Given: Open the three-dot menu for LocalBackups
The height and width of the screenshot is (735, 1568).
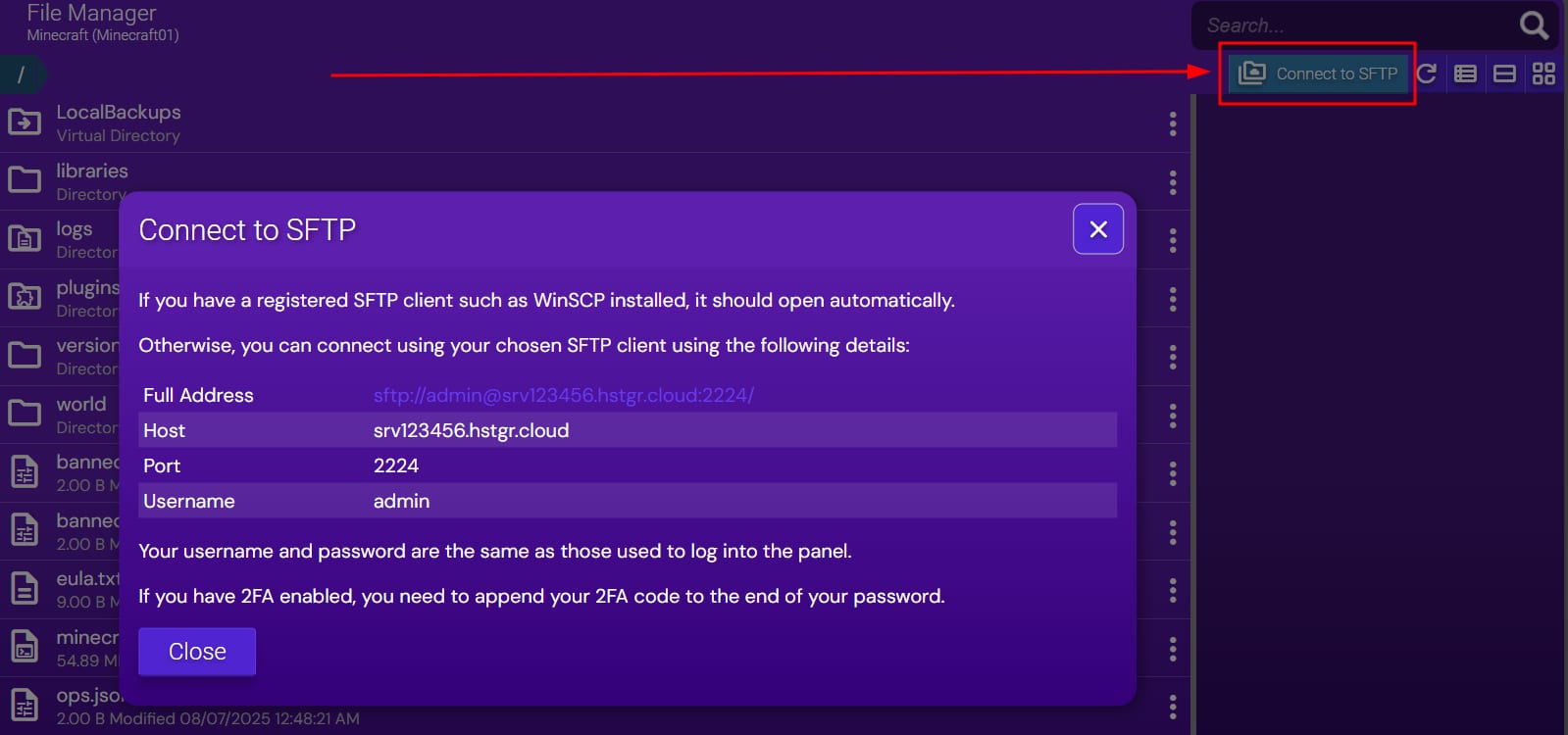Looking at the screenshot, I should pyautogui.click(x=1173, y=123).
